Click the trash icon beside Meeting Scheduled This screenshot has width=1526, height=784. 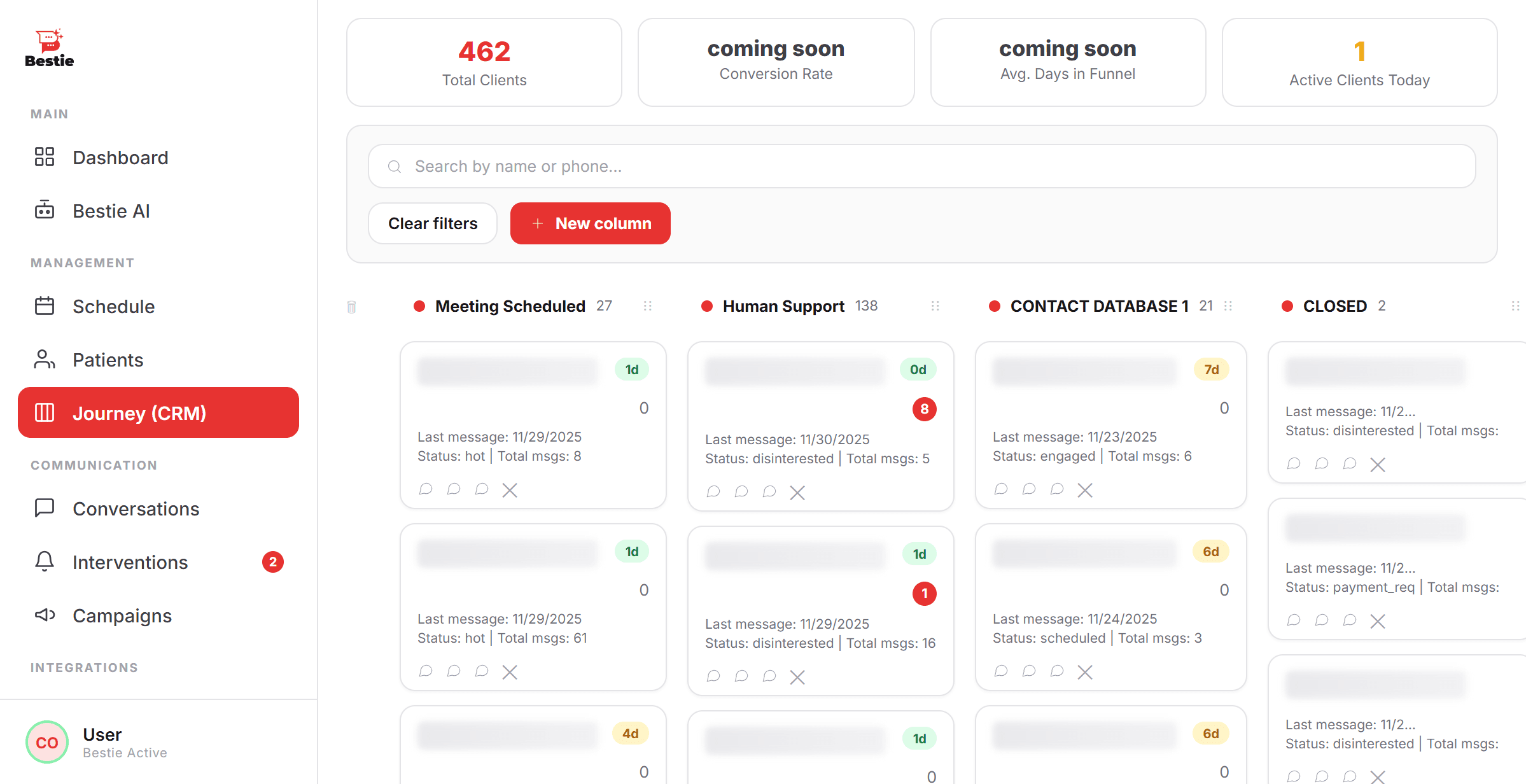pyautogui.click(x=351, y=307)
